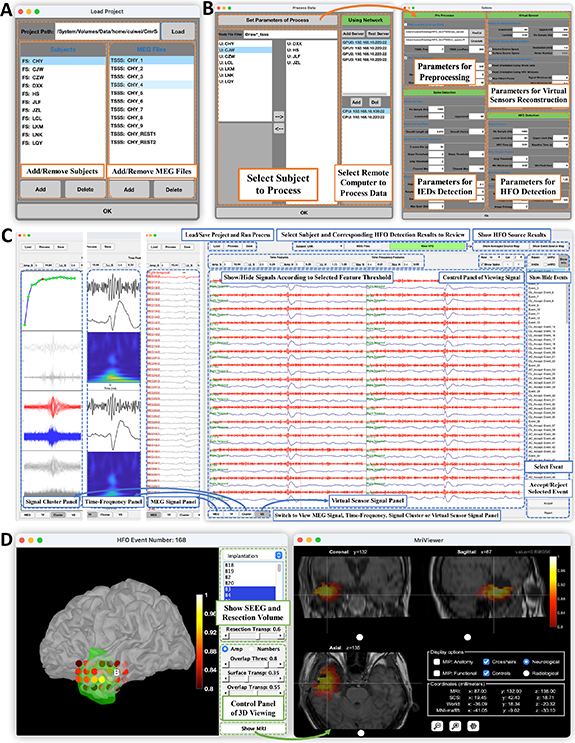Select subject FS: LQY in Subjects list

63,143
